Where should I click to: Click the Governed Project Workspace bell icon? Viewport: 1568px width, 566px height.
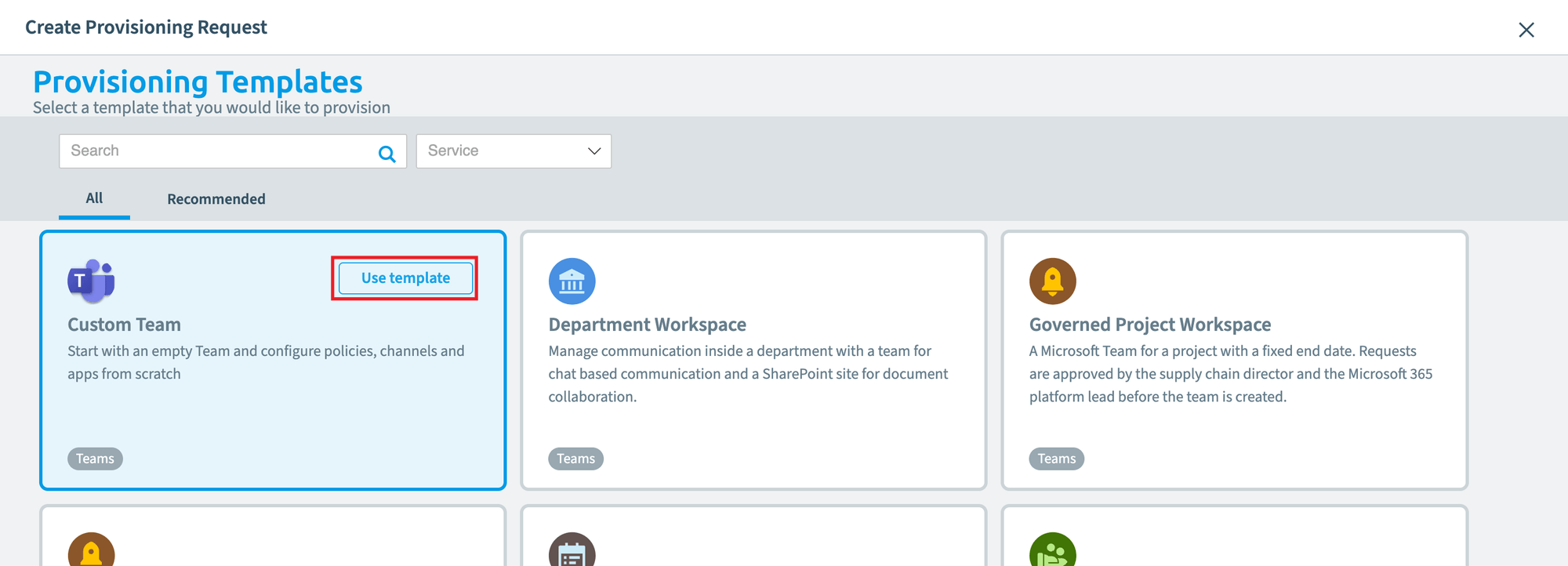point(1053,281)
